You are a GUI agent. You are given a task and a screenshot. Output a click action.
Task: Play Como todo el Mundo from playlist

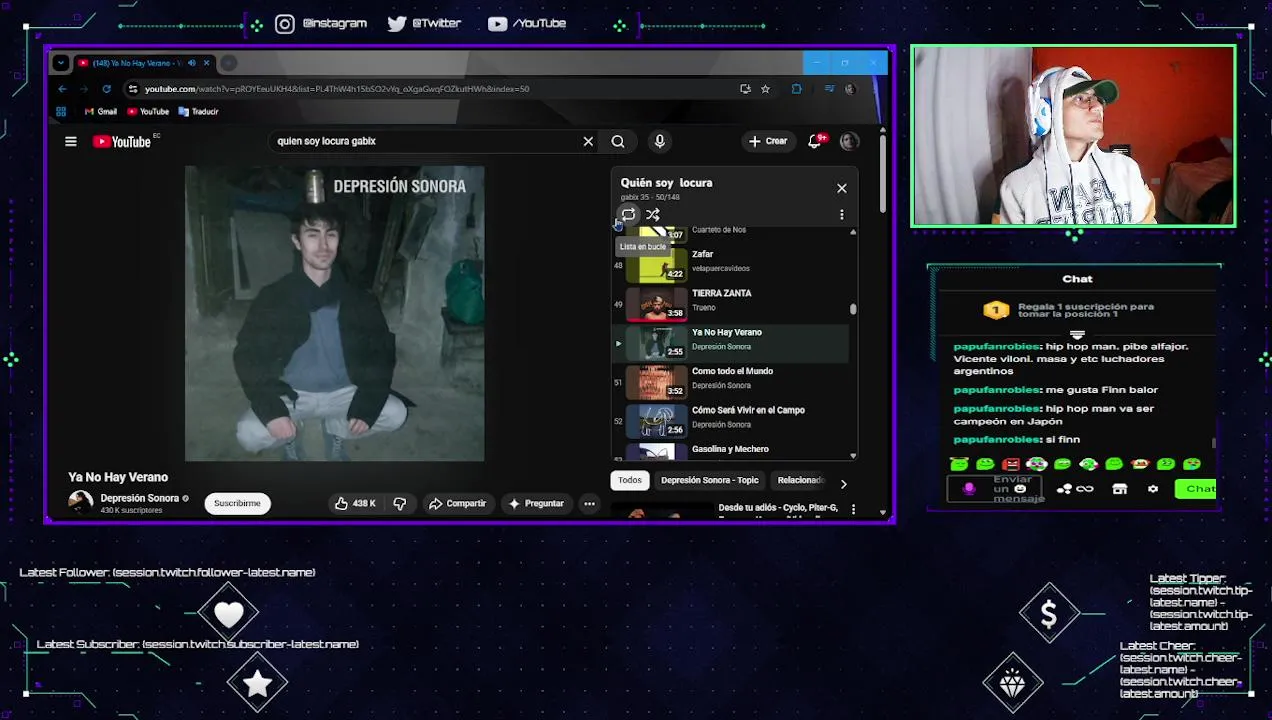tap(732, 381)
